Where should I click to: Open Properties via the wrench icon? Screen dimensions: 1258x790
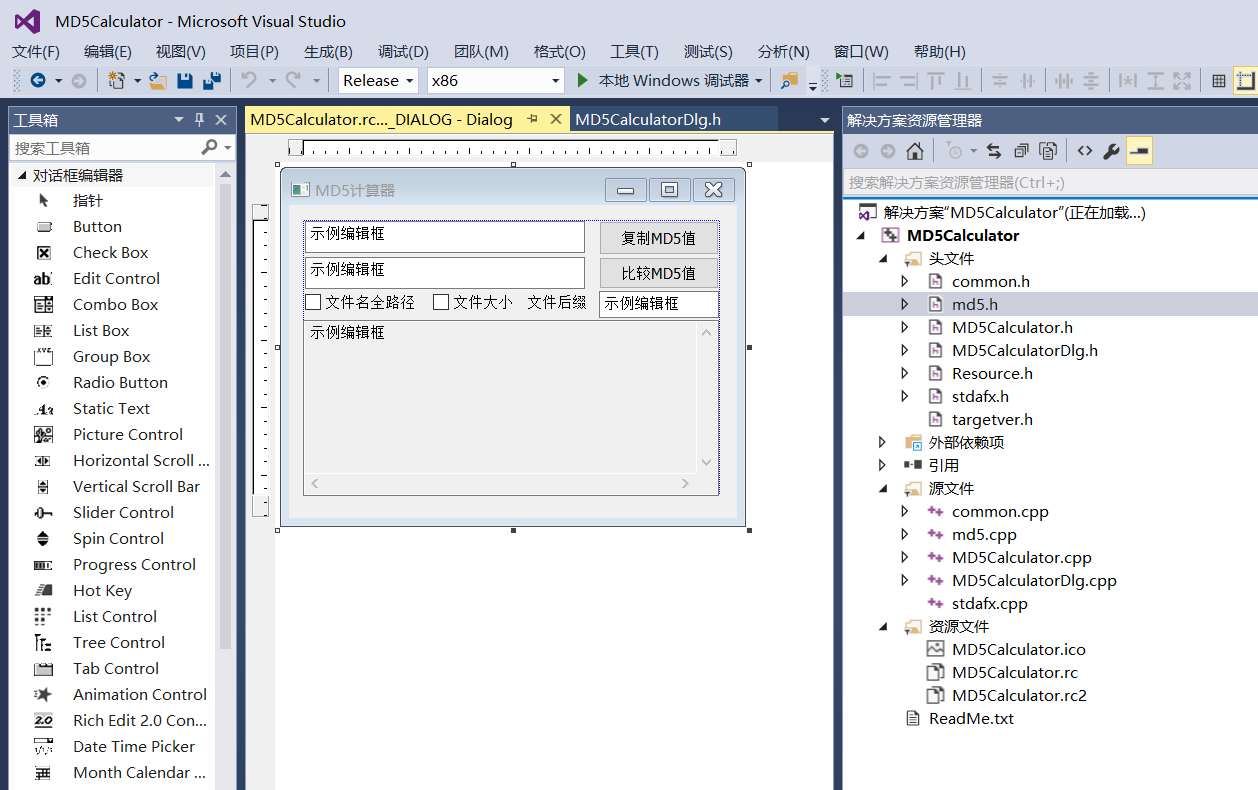click(1112, 149)
